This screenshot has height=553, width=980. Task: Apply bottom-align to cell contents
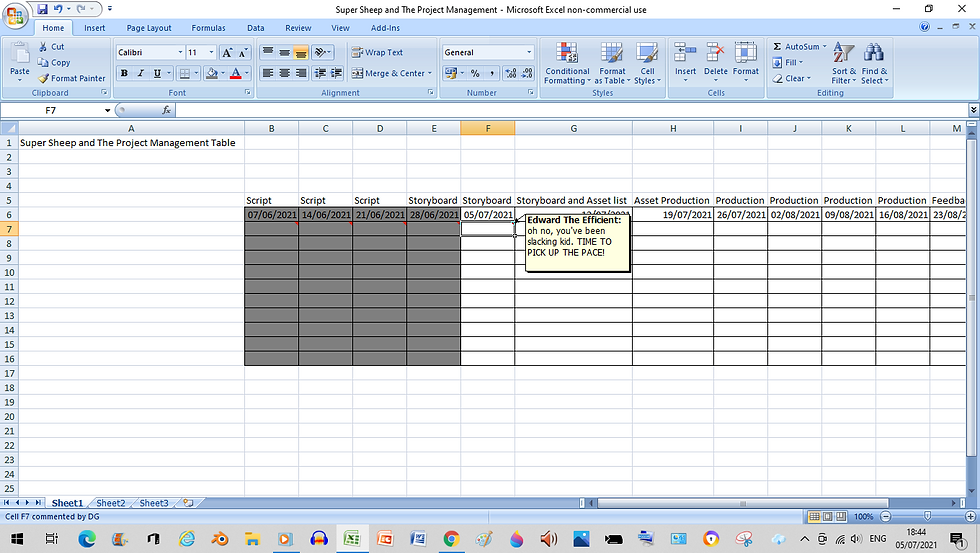(301, 52)
